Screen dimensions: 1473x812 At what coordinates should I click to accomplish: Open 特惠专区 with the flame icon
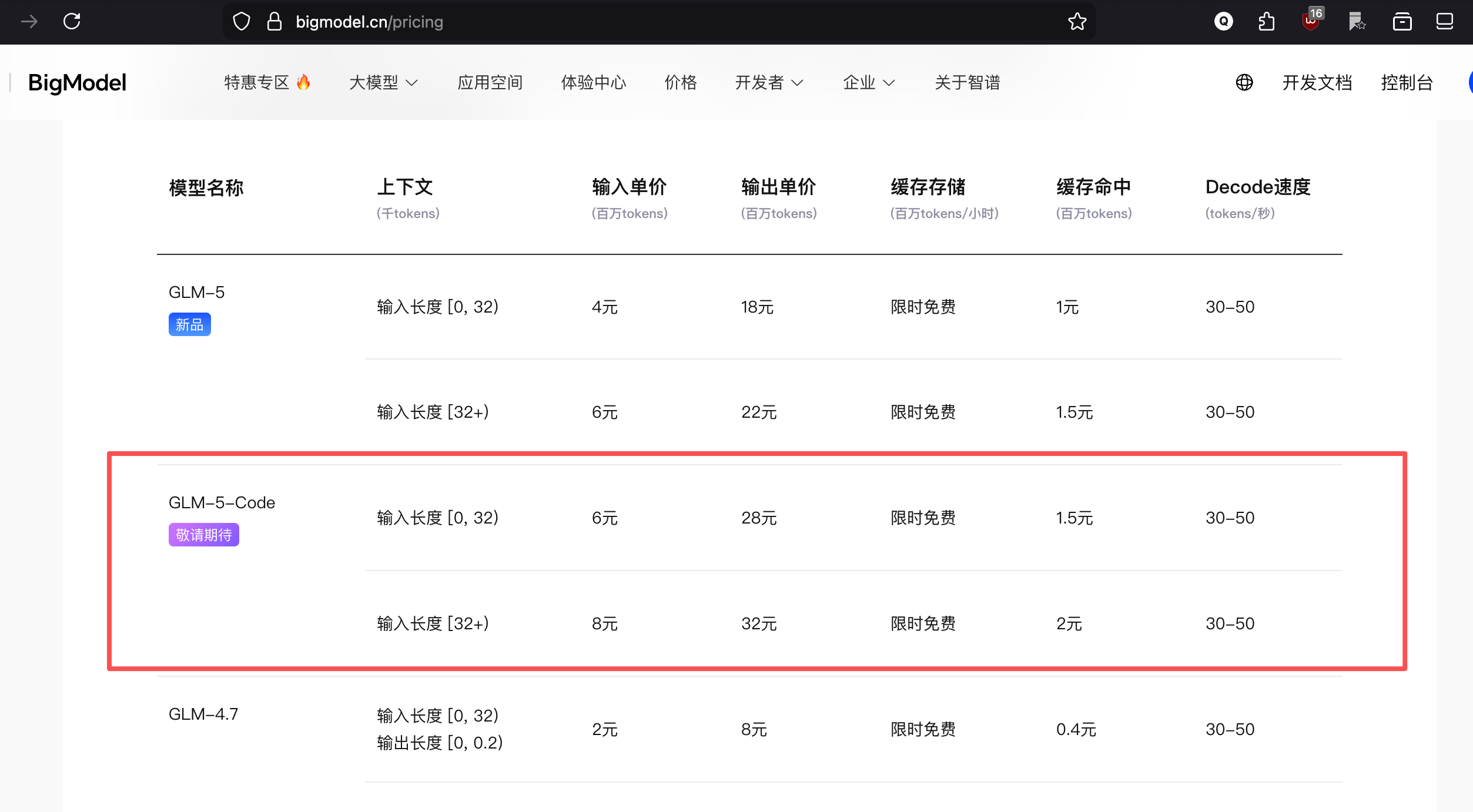point(267,82)
